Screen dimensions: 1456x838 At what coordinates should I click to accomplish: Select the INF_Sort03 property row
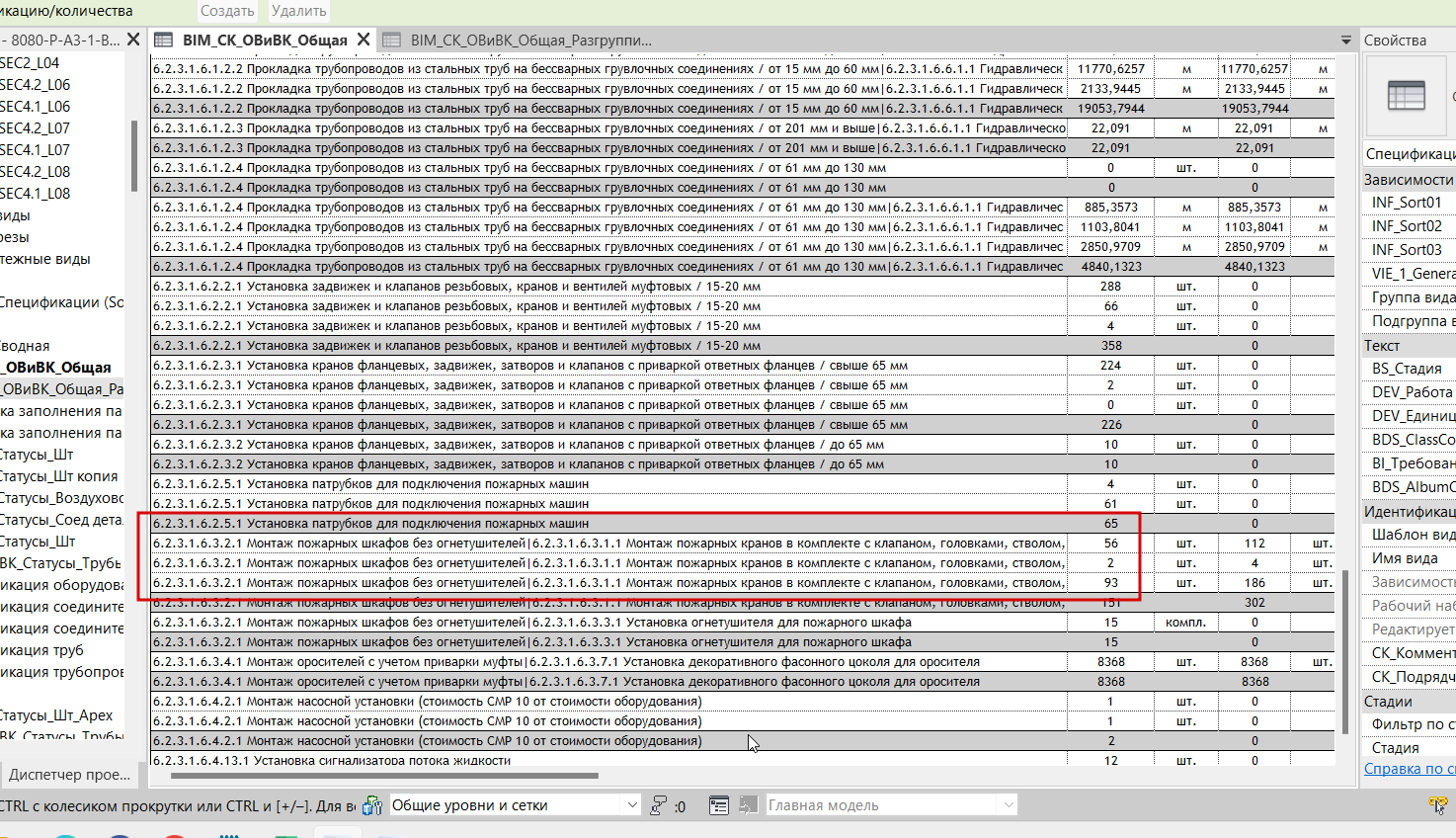1410,249
